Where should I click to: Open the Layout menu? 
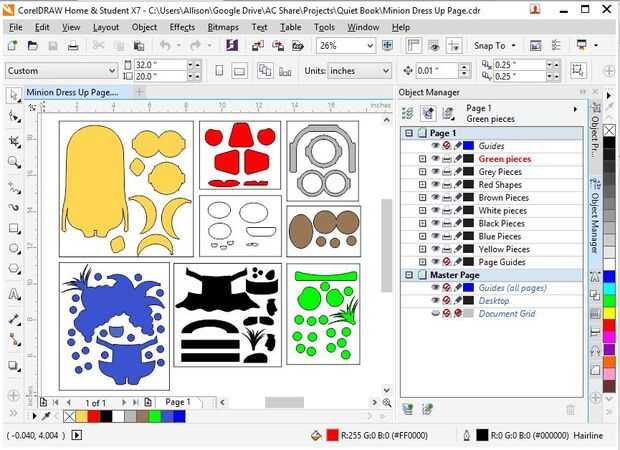[106, 27]
